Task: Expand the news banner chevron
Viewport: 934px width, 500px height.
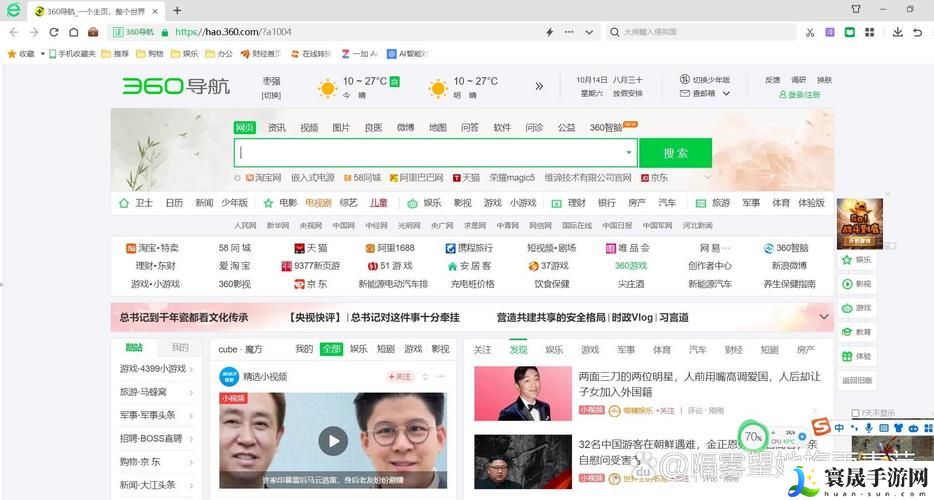Action: (x=824, y=317)
